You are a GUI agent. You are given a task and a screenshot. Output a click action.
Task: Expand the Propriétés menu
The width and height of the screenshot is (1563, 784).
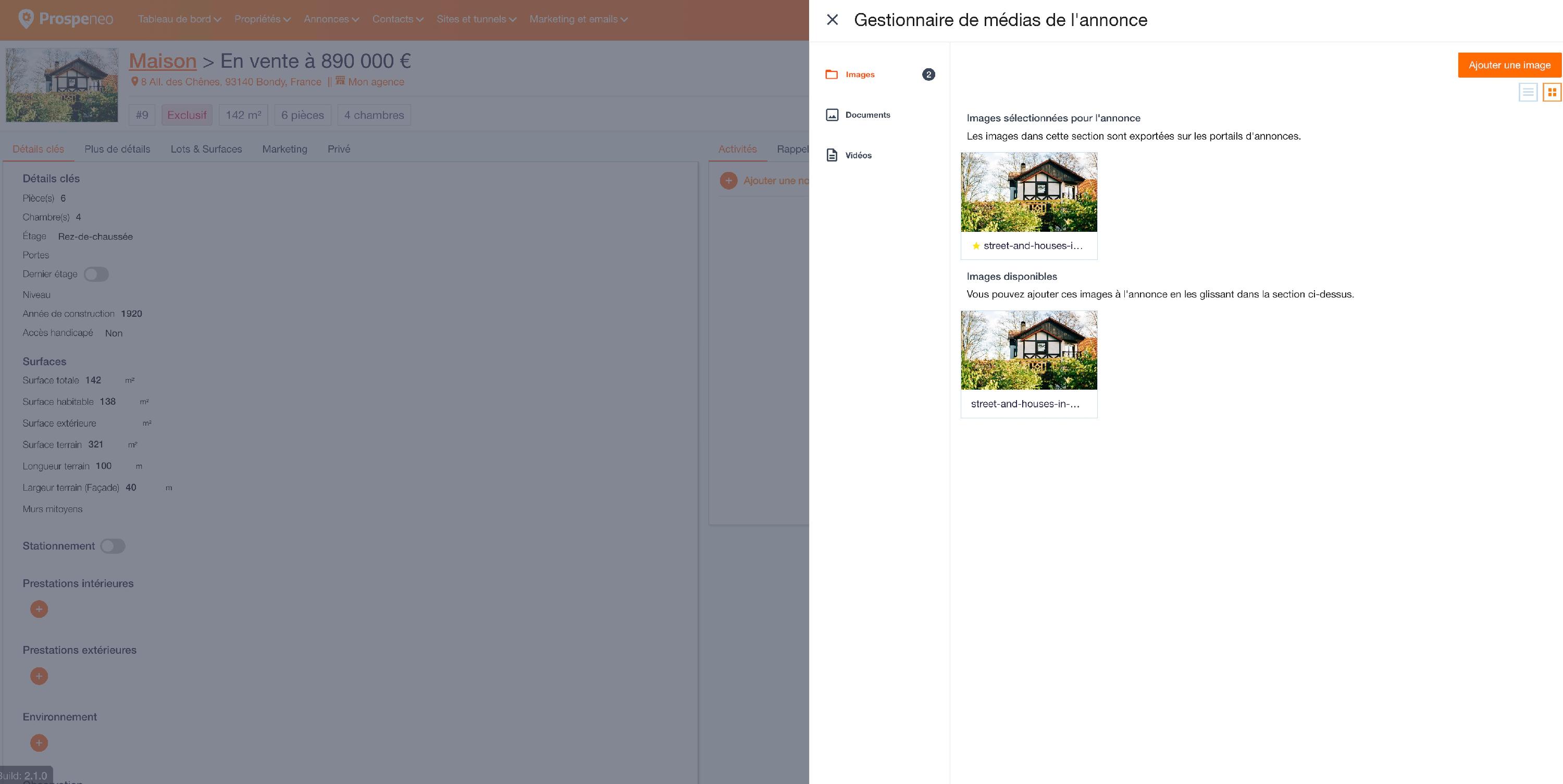[262, 19]
